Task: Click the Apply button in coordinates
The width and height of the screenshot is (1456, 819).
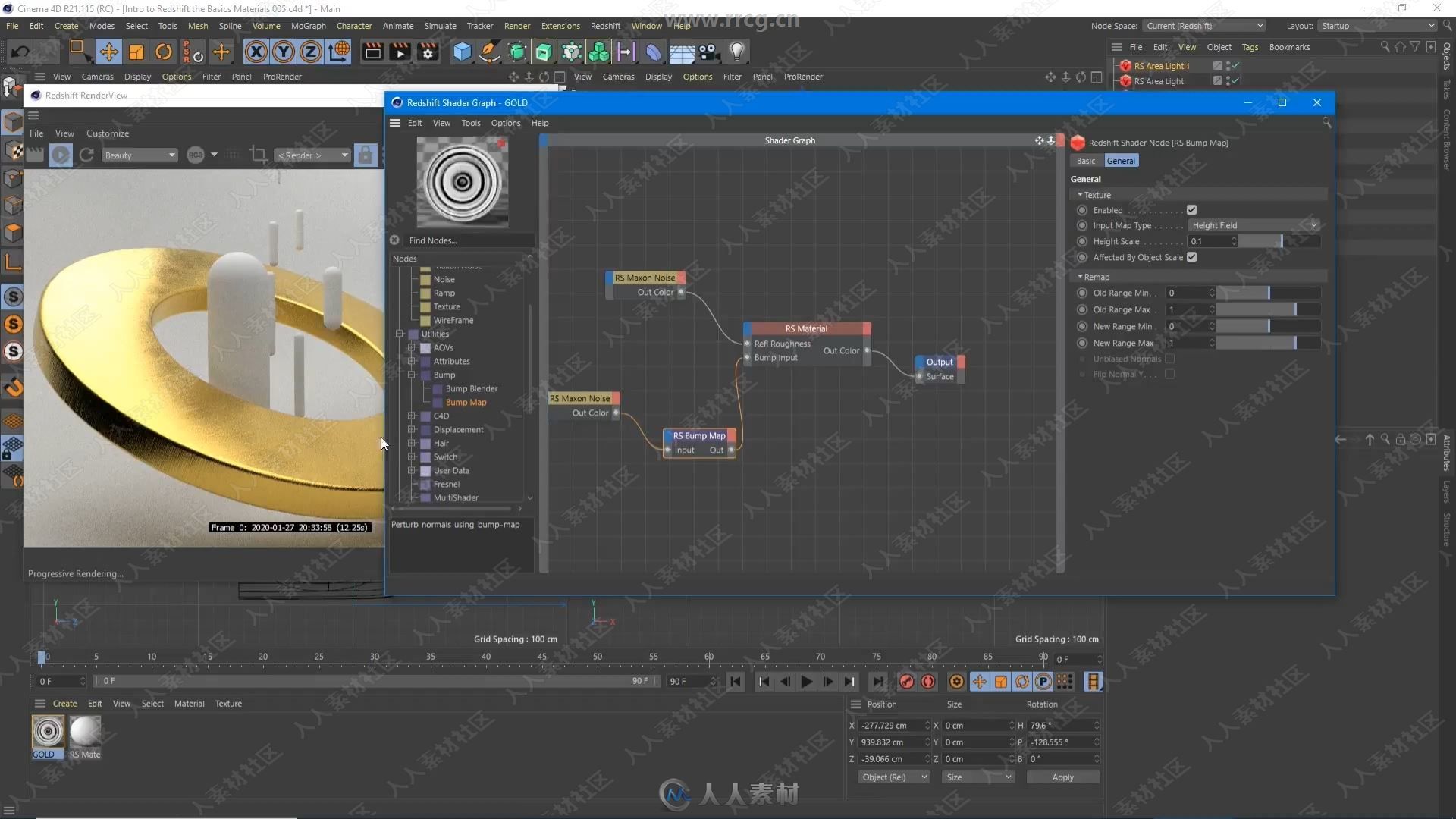Action: tap(1062, 777)
